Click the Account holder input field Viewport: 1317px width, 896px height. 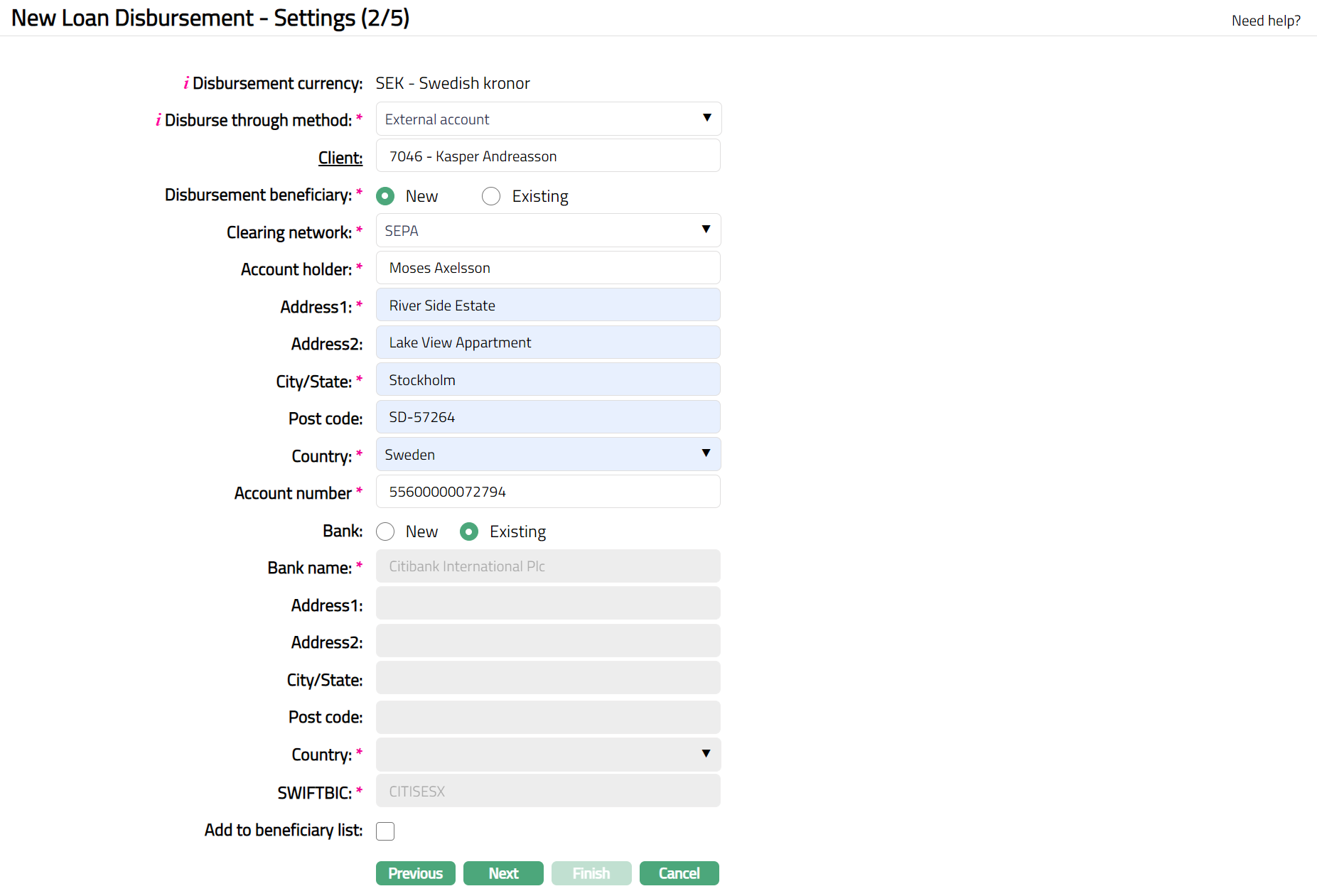point(548,268)
